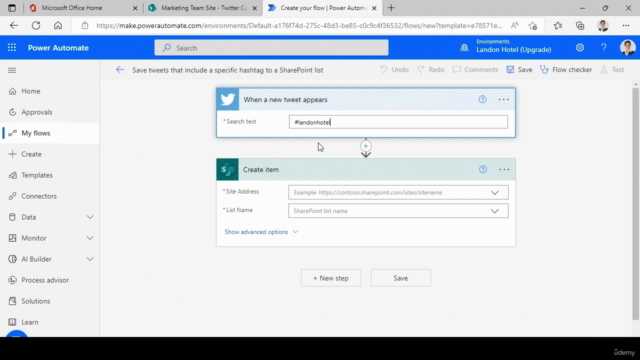Open Templates in the sidebar
The image size is (640, 360).
[x=37, y=175]
